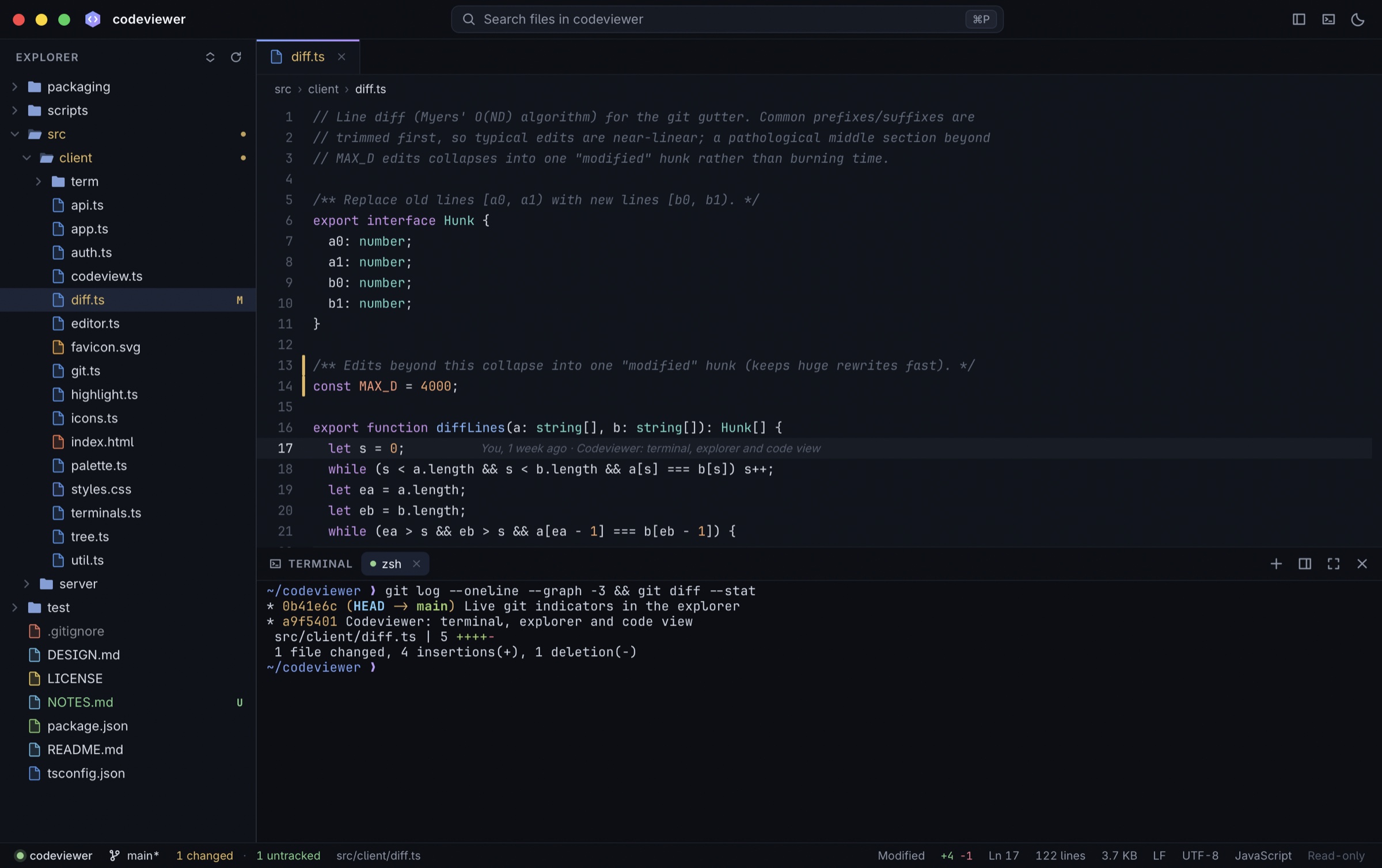Click the codeviewer app logo
1382x868 pixels.
93,19
